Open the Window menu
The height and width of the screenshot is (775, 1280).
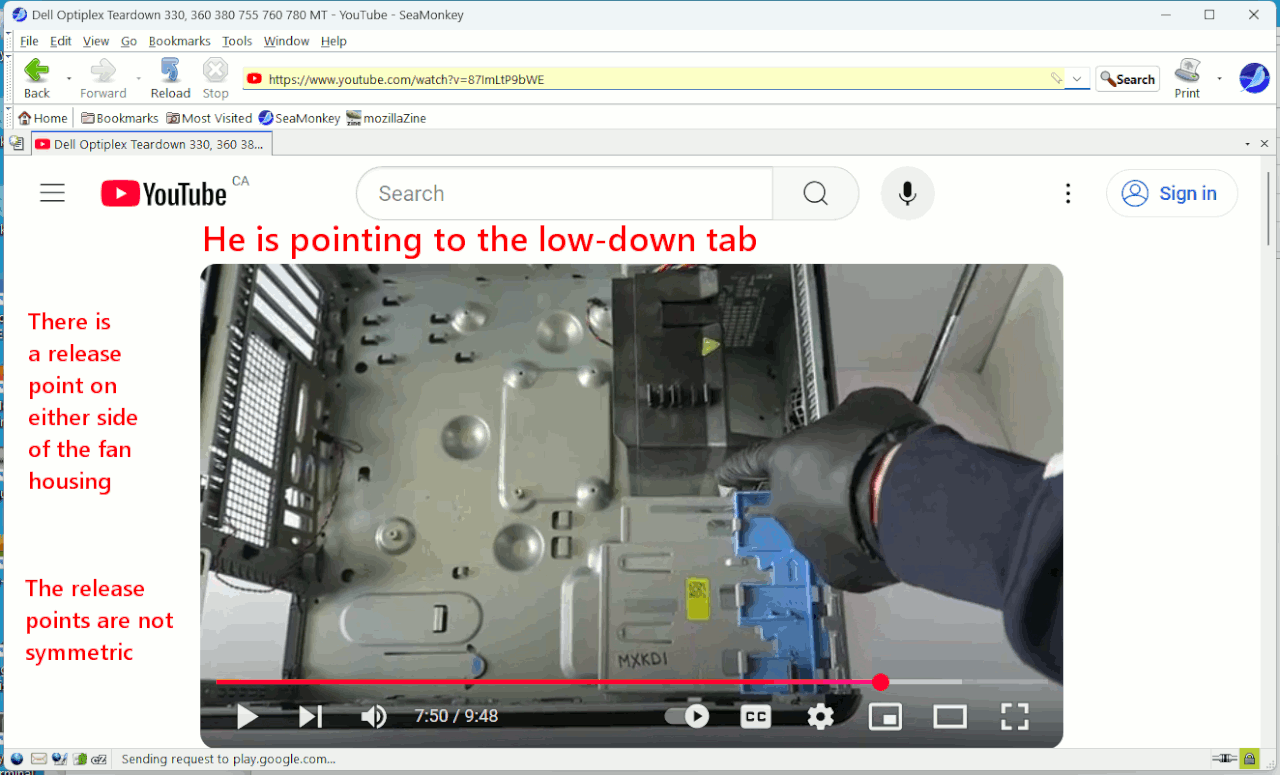(x=287, y=41)
